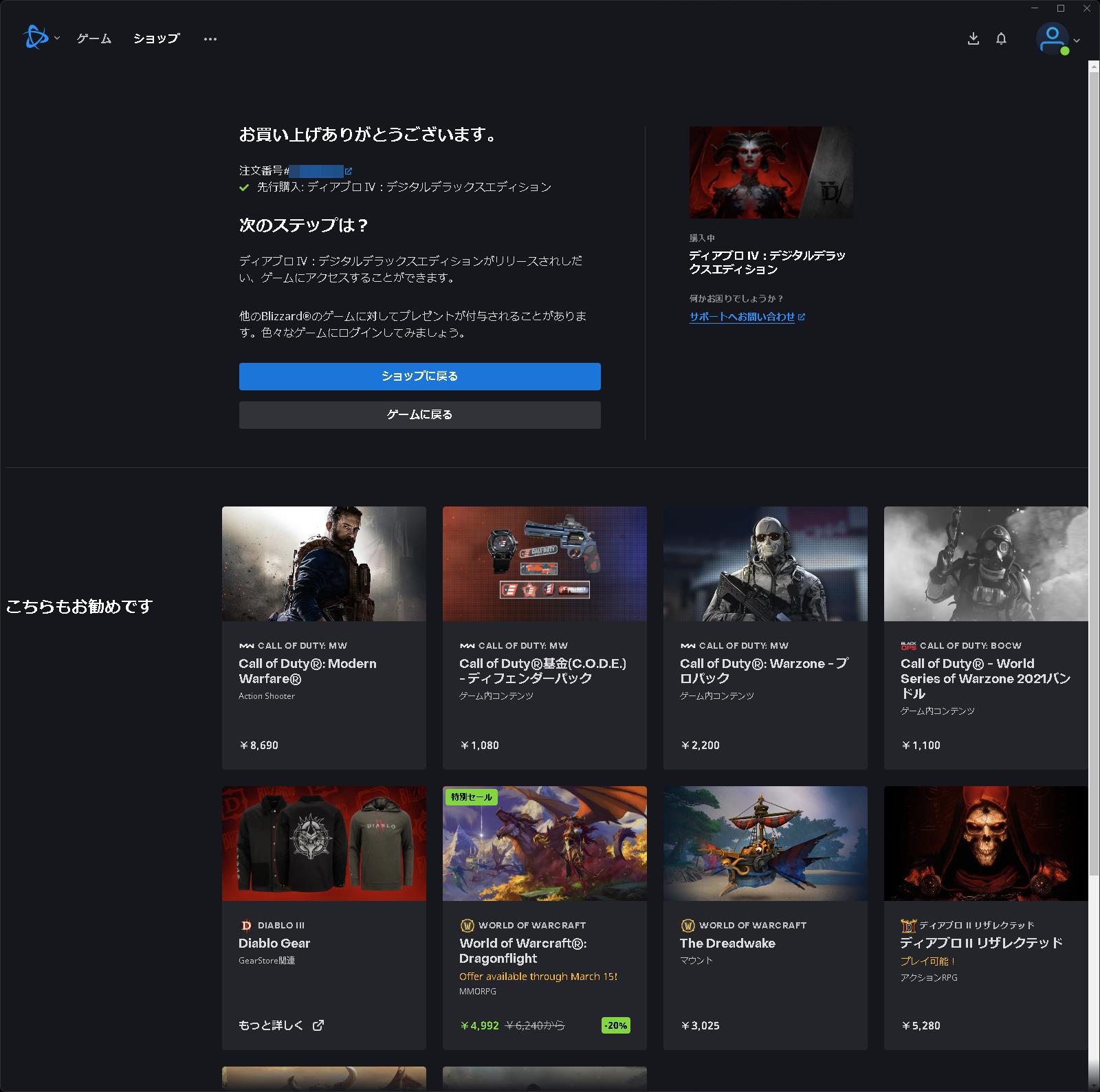The width and height of the screenshot is (1100, 1092).
Task: Expand chevron next to Battle.net logo
Action: [57, 39]
